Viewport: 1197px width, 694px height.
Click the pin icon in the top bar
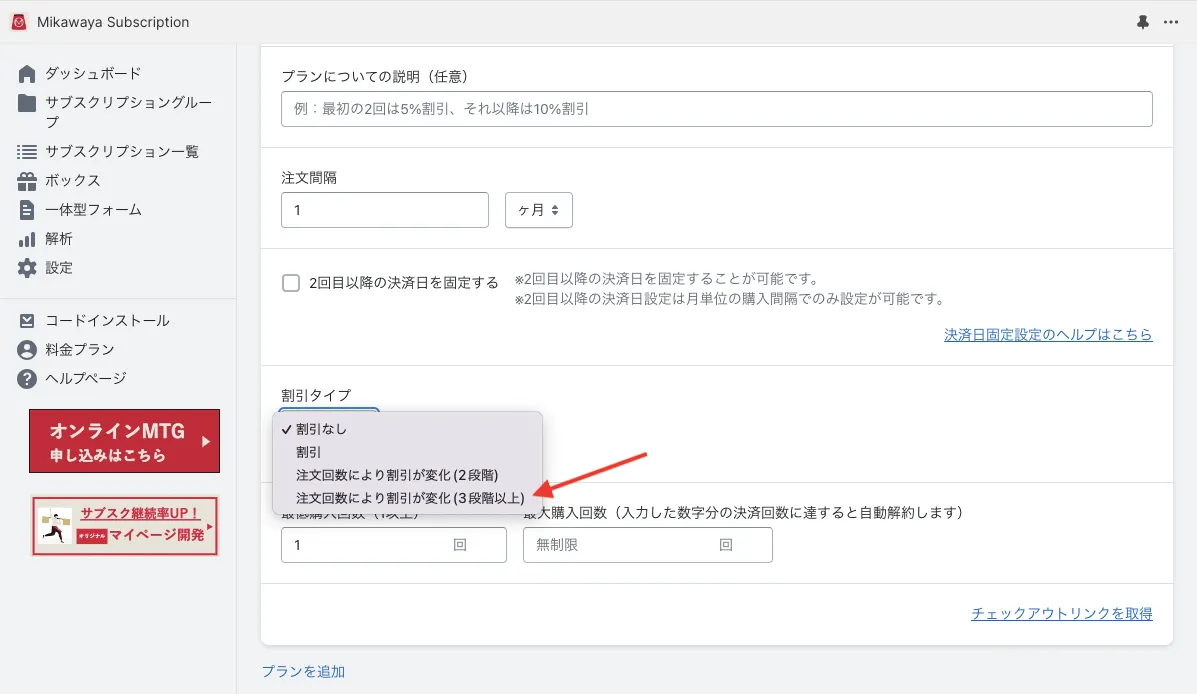tap(1143, 22)
